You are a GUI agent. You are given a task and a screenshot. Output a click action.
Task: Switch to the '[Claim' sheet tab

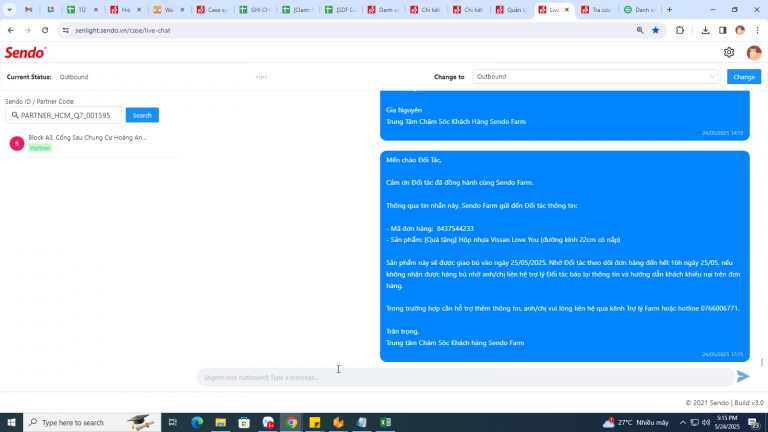click(300, 10)
